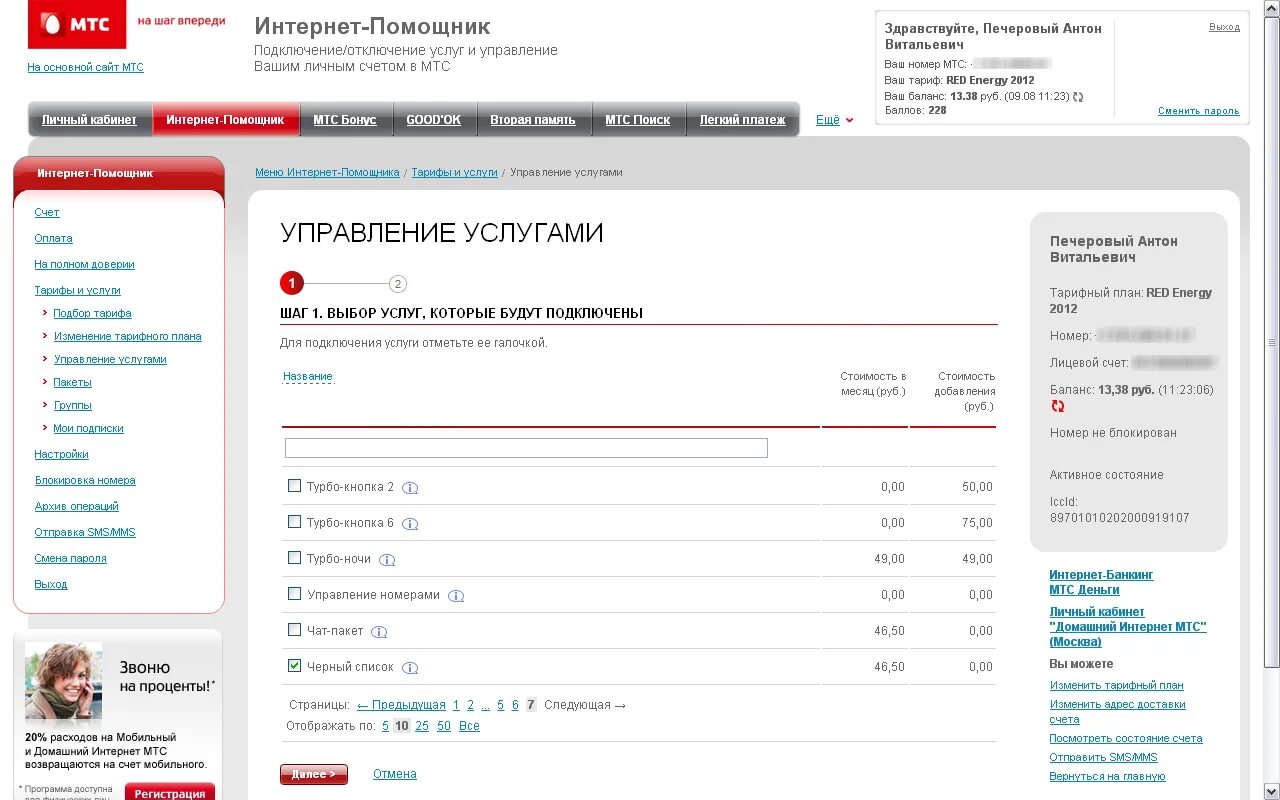Check the Турбо-кнопка 2 checkbox

294,486
